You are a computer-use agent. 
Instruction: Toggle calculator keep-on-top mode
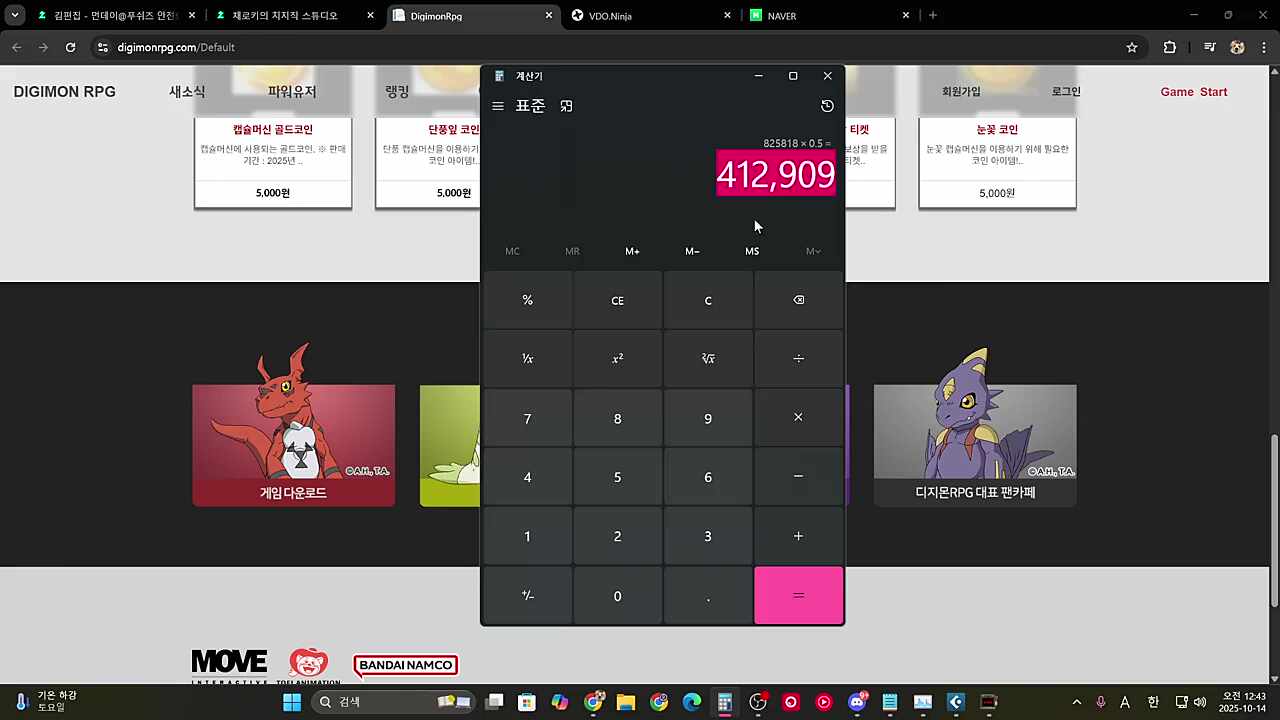pyautogui.click(x=566, y=106)
